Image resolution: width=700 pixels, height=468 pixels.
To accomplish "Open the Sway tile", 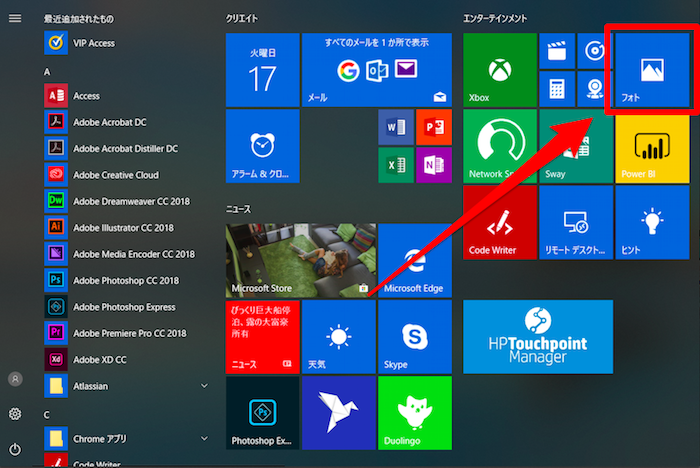I will [576, 146].
